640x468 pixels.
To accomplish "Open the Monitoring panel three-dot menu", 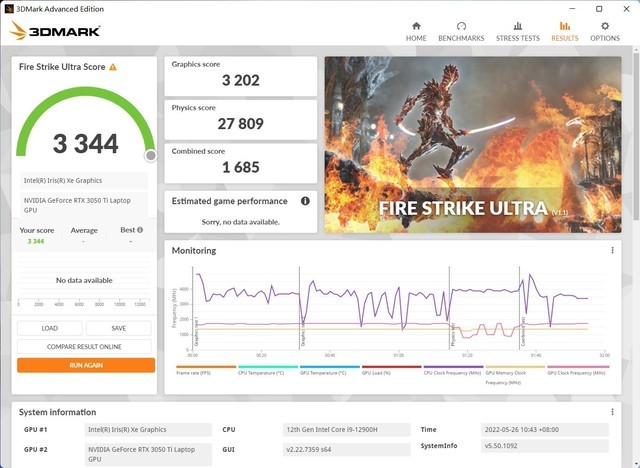I will (612, 250).
